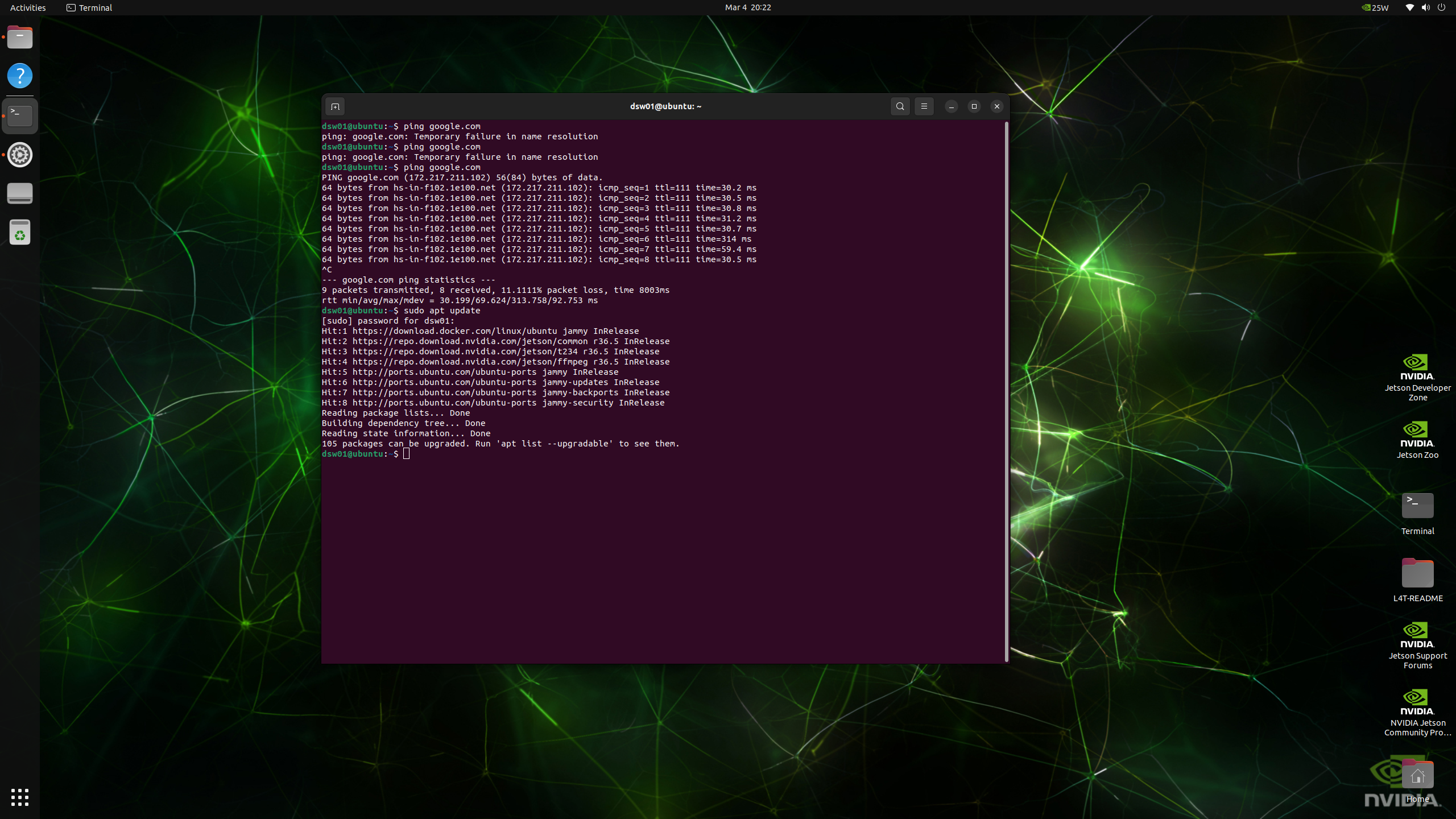Expand the system status menu
The width and height of the screenshot is (1456, 819).
point(1425,7)
